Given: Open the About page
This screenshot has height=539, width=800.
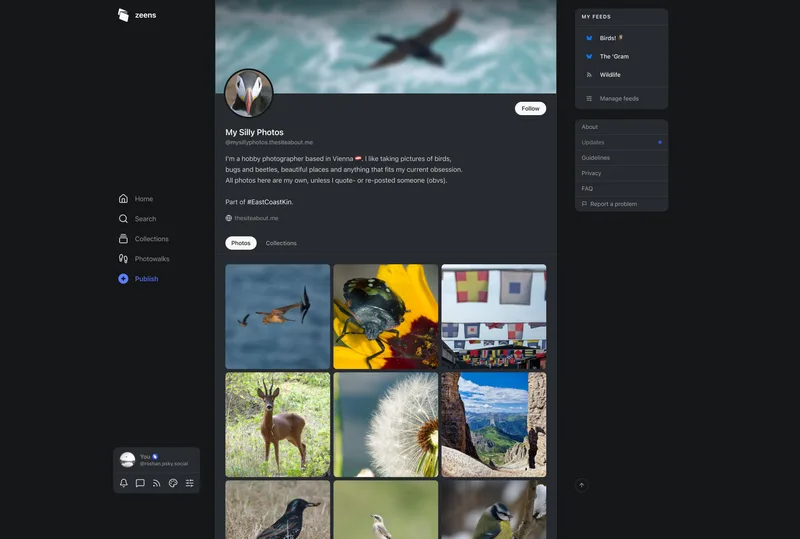Looking at the screenshot, I should point(621,127).
